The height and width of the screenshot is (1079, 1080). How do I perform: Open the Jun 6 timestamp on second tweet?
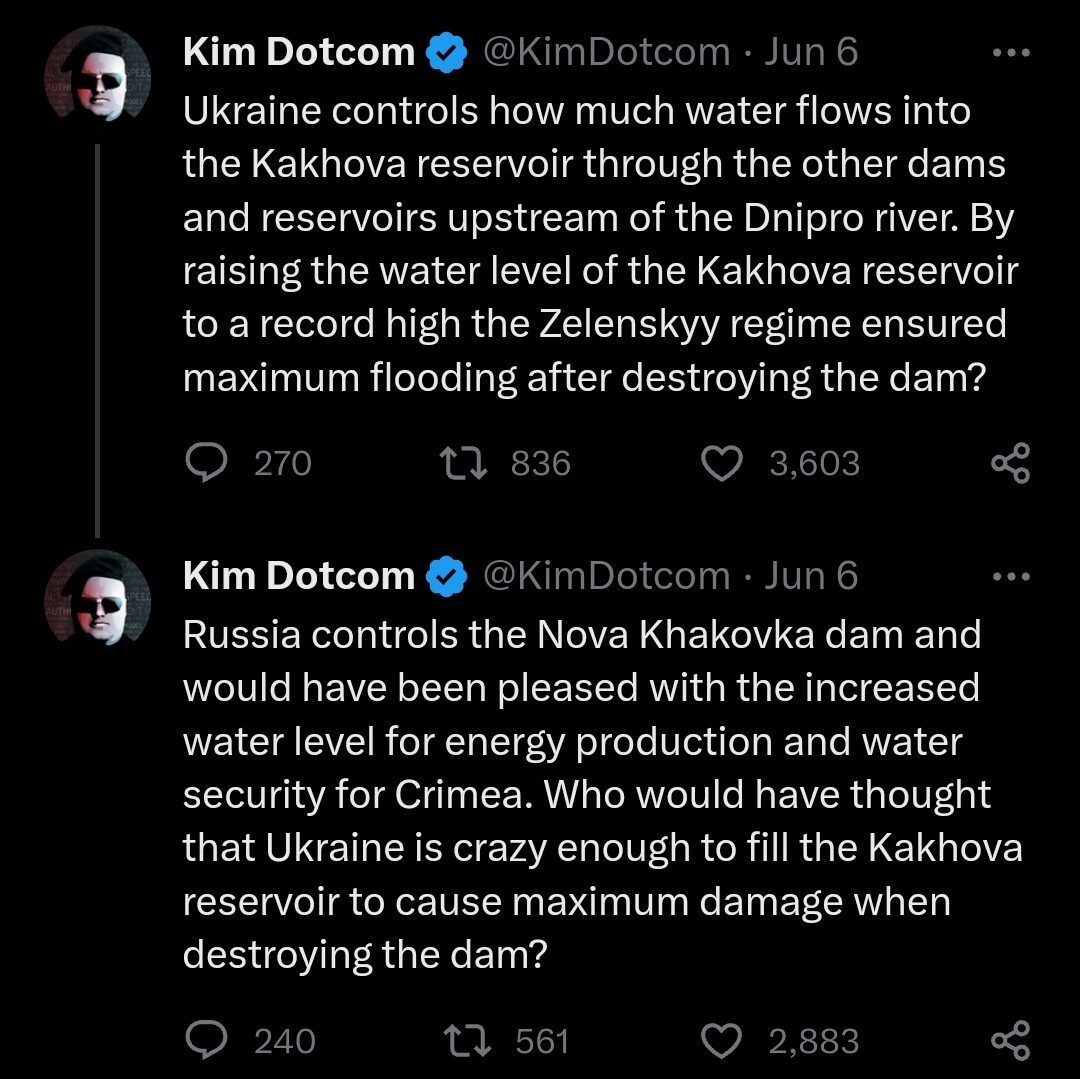[811, 576]
